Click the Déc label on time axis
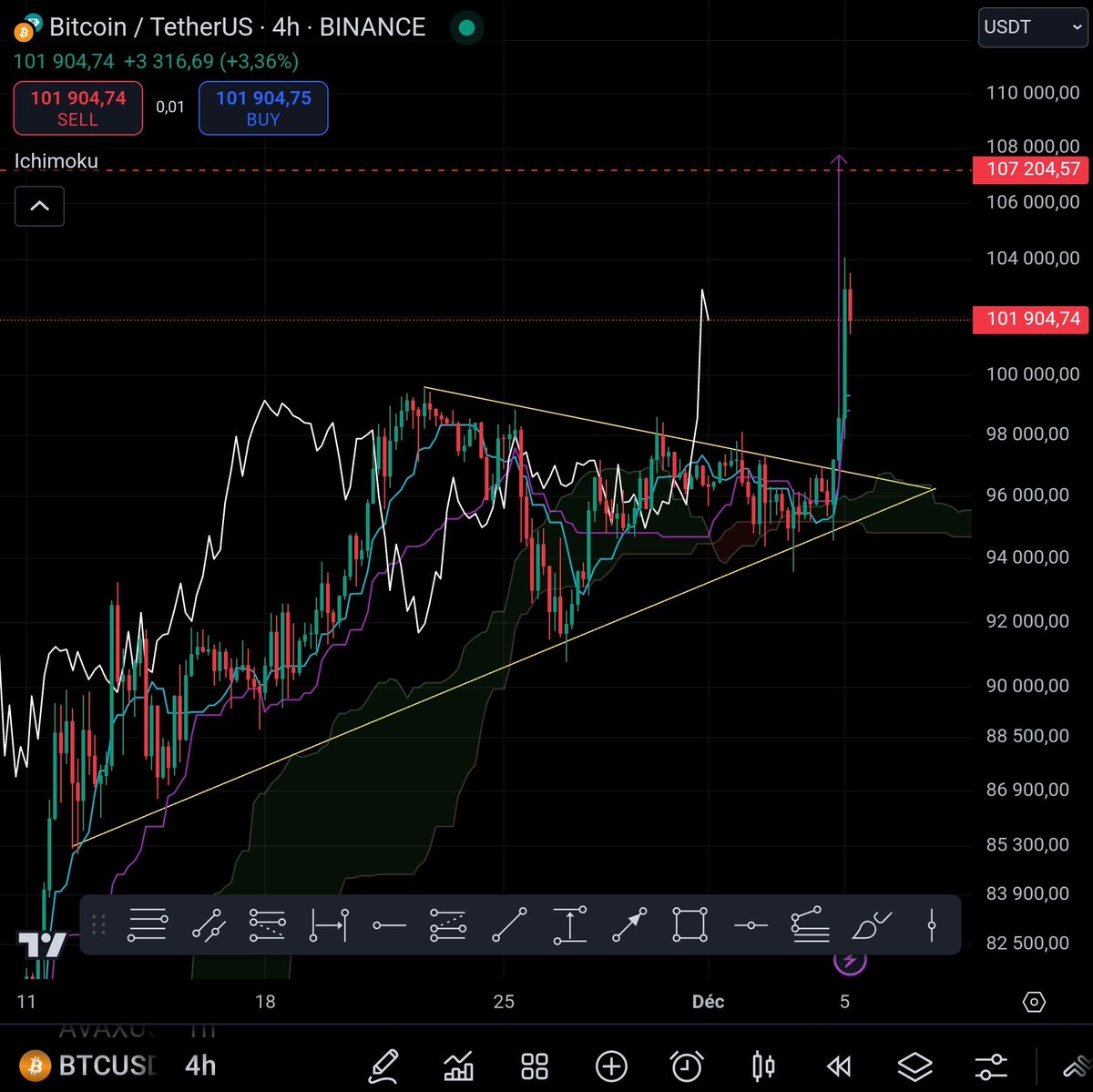 708,1002
